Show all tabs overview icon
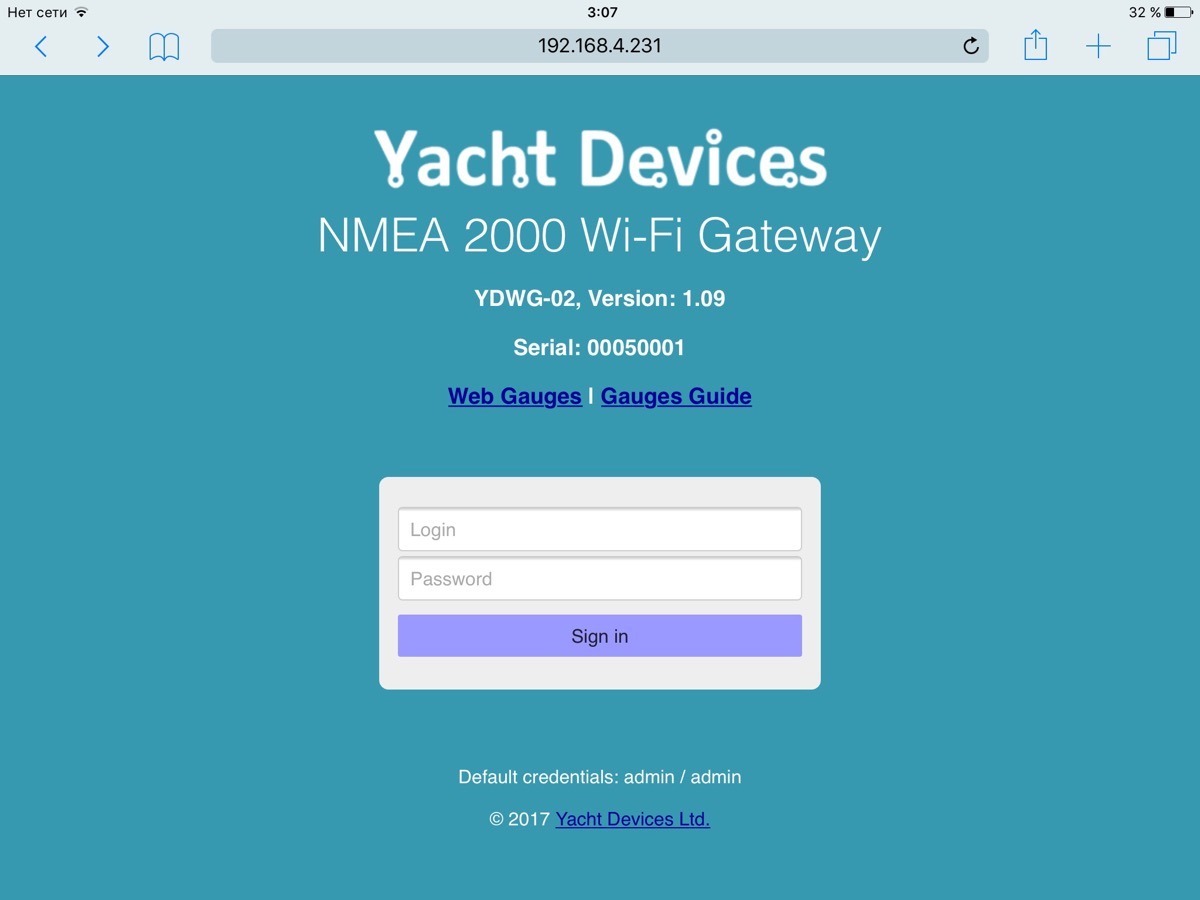The image size is (1200, 900). 1162,46
